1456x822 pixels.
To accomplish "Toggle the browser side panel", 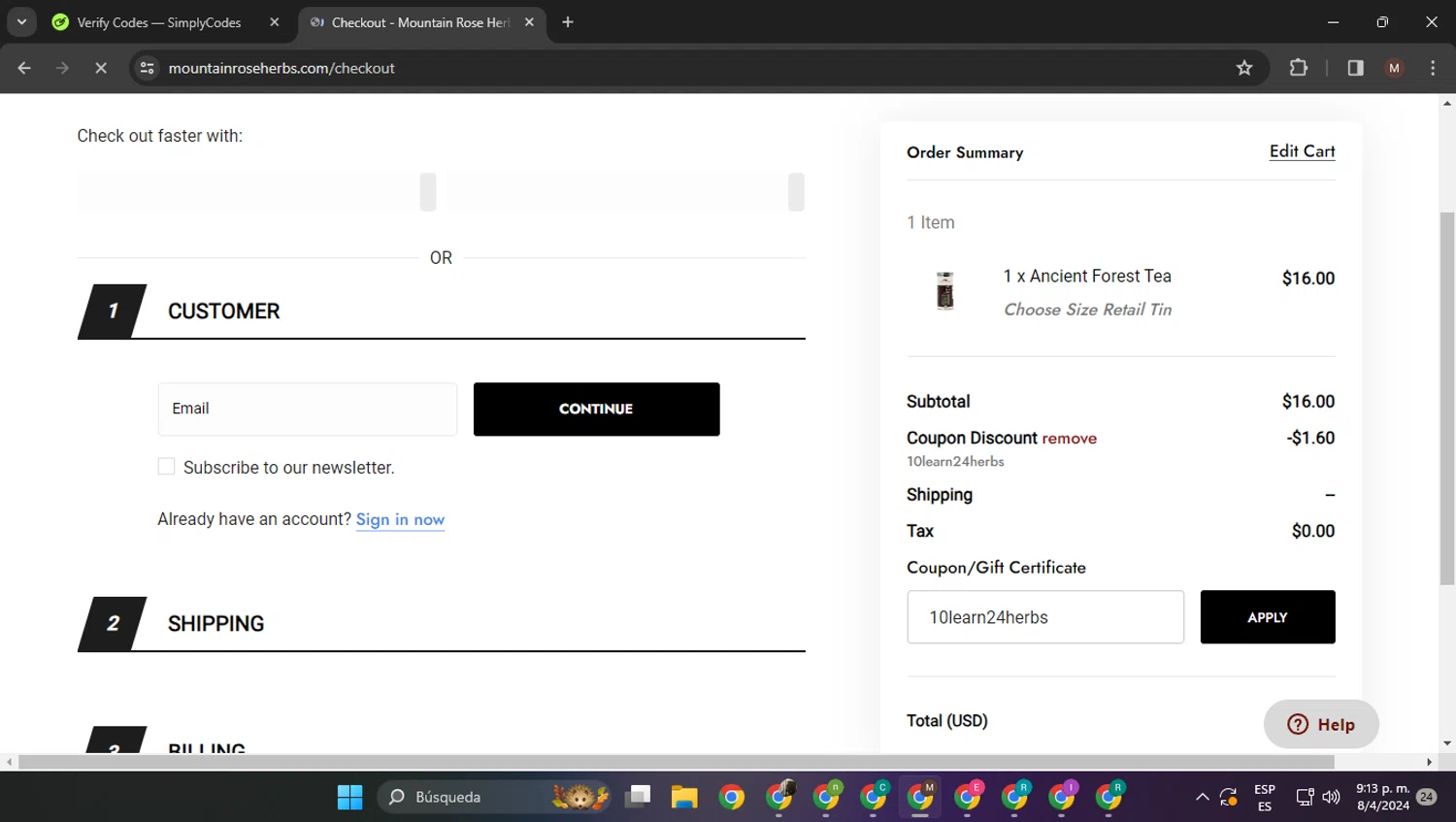I will click(x=1355, y=68).
